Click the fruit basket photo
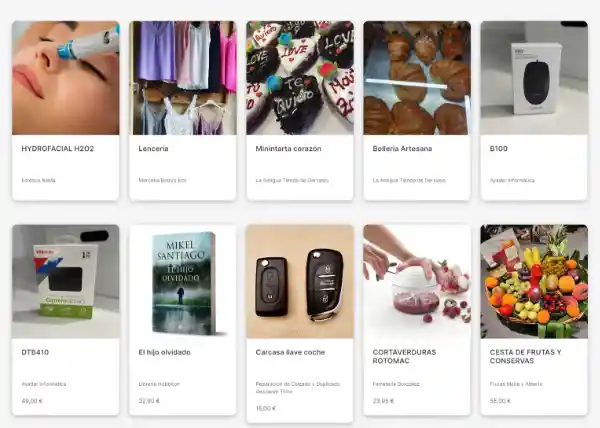Viewport: 600px width, 428px height. [x=534, y=282]
